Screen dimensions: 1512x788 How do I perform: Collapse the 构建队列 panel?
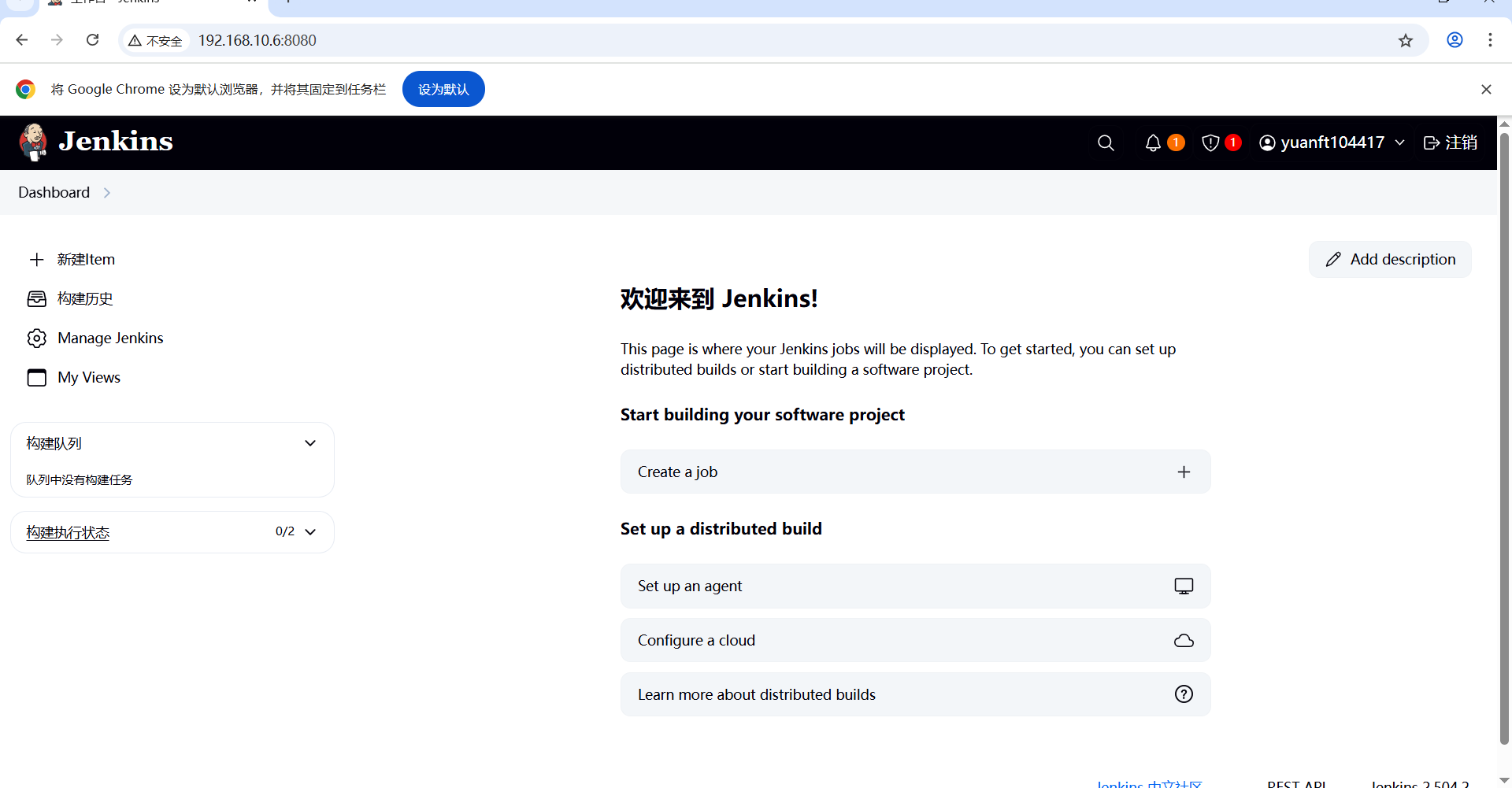pos(310,443)
